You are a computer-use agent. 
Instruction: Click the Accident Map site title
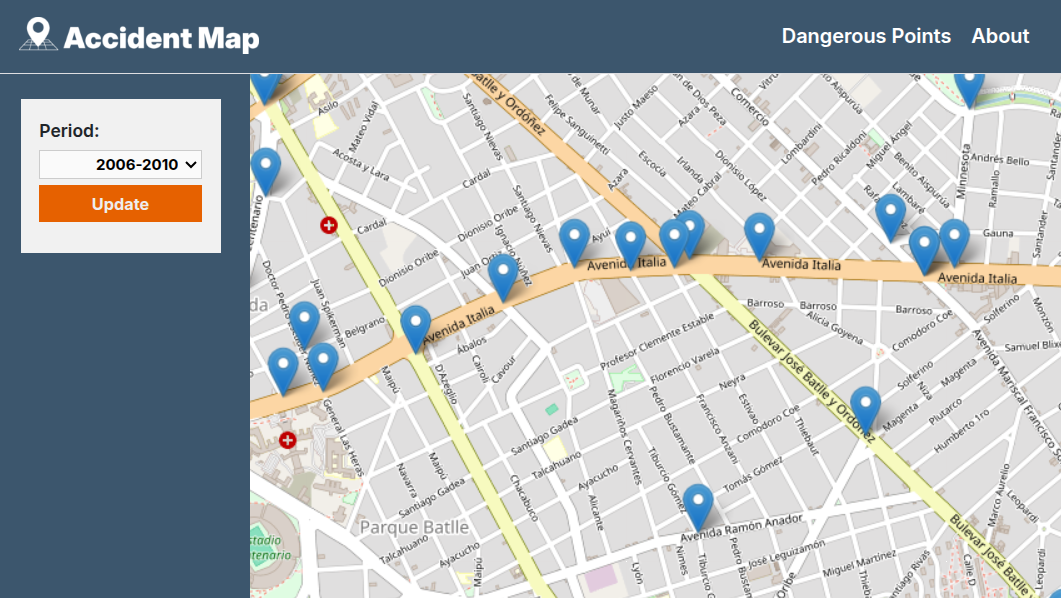[x=161, y=38]
